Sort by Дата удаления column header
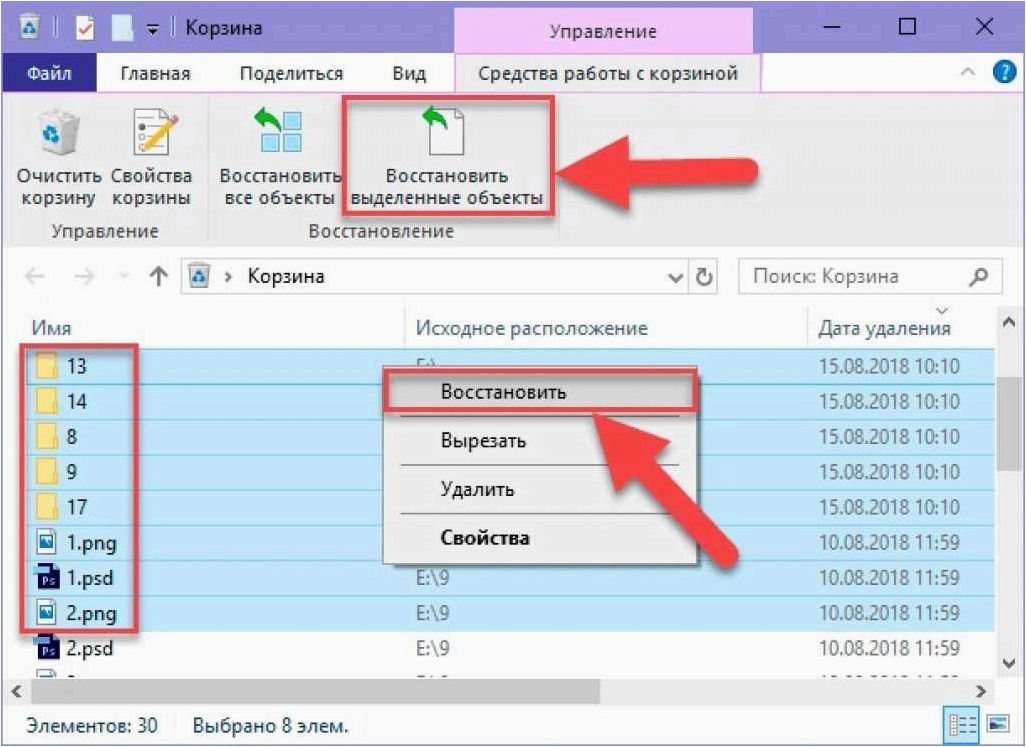Viewport: 1026px width, 747px height. (x=884, y=328)
